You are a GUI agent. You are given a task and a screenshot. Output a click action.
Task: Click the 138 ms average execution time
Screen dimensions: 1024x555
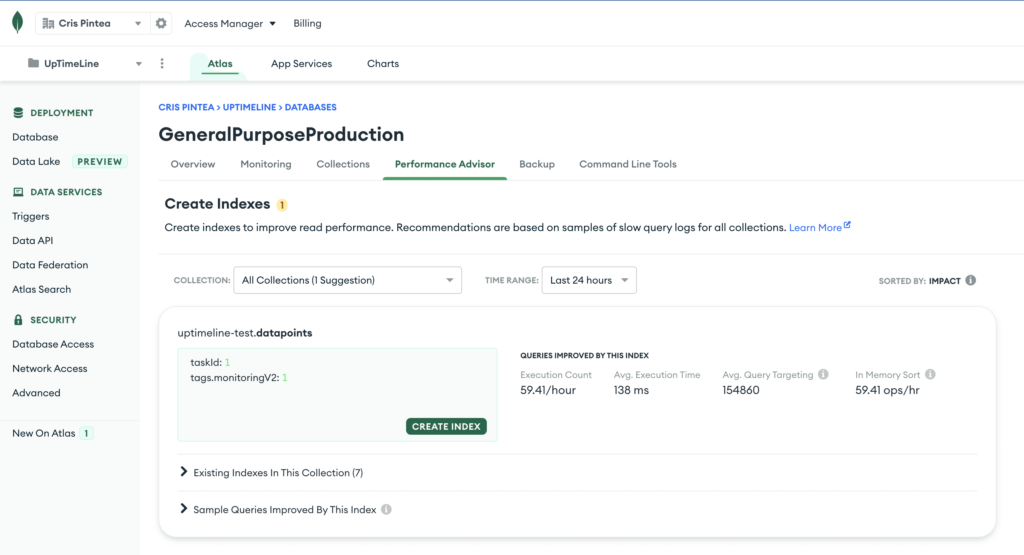pyautogui.click(x=631, y=390)
